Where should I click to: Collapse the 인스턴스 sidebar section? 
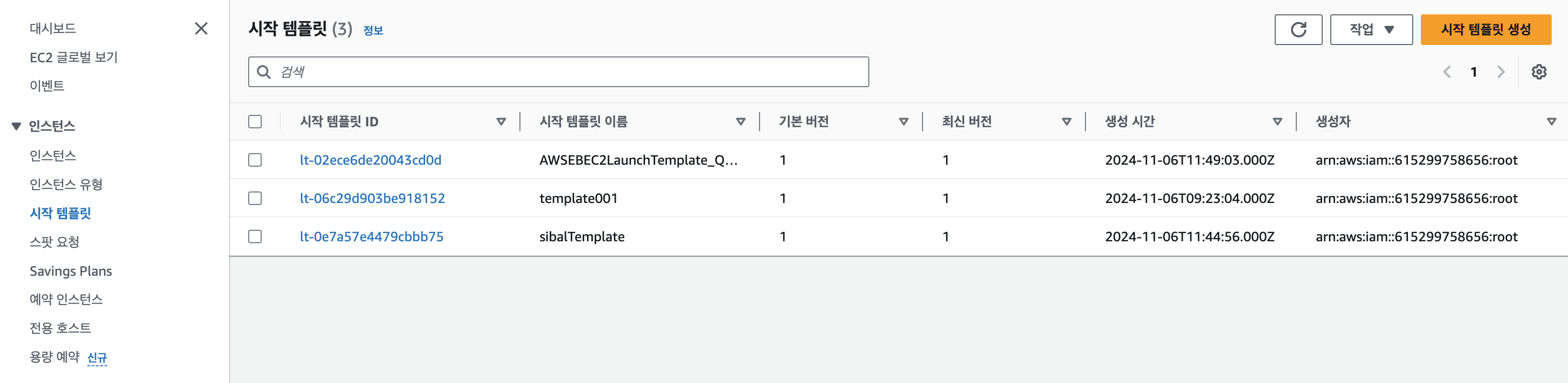[16, 126]
